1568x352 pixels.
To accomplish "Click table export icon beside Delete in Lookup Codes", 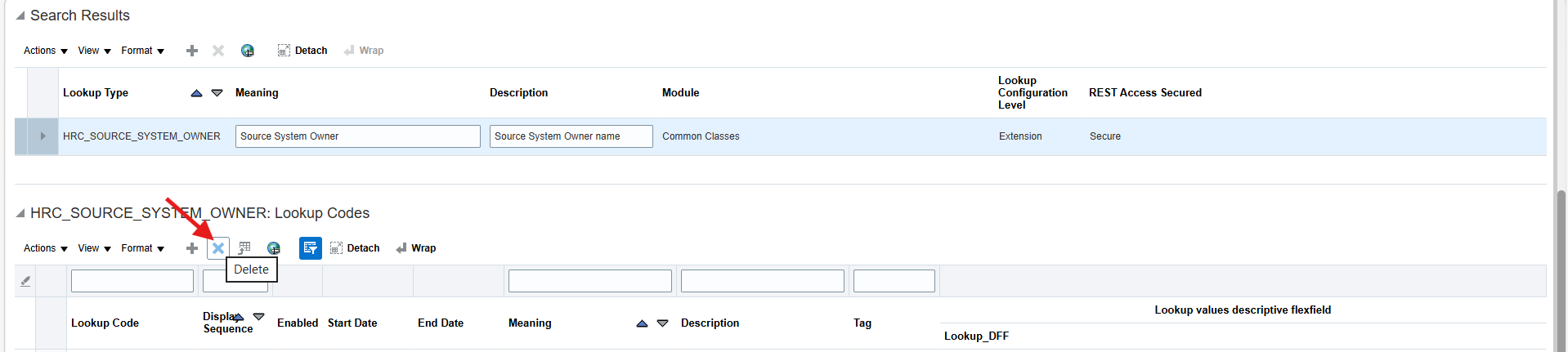I will tap(244, 247).
